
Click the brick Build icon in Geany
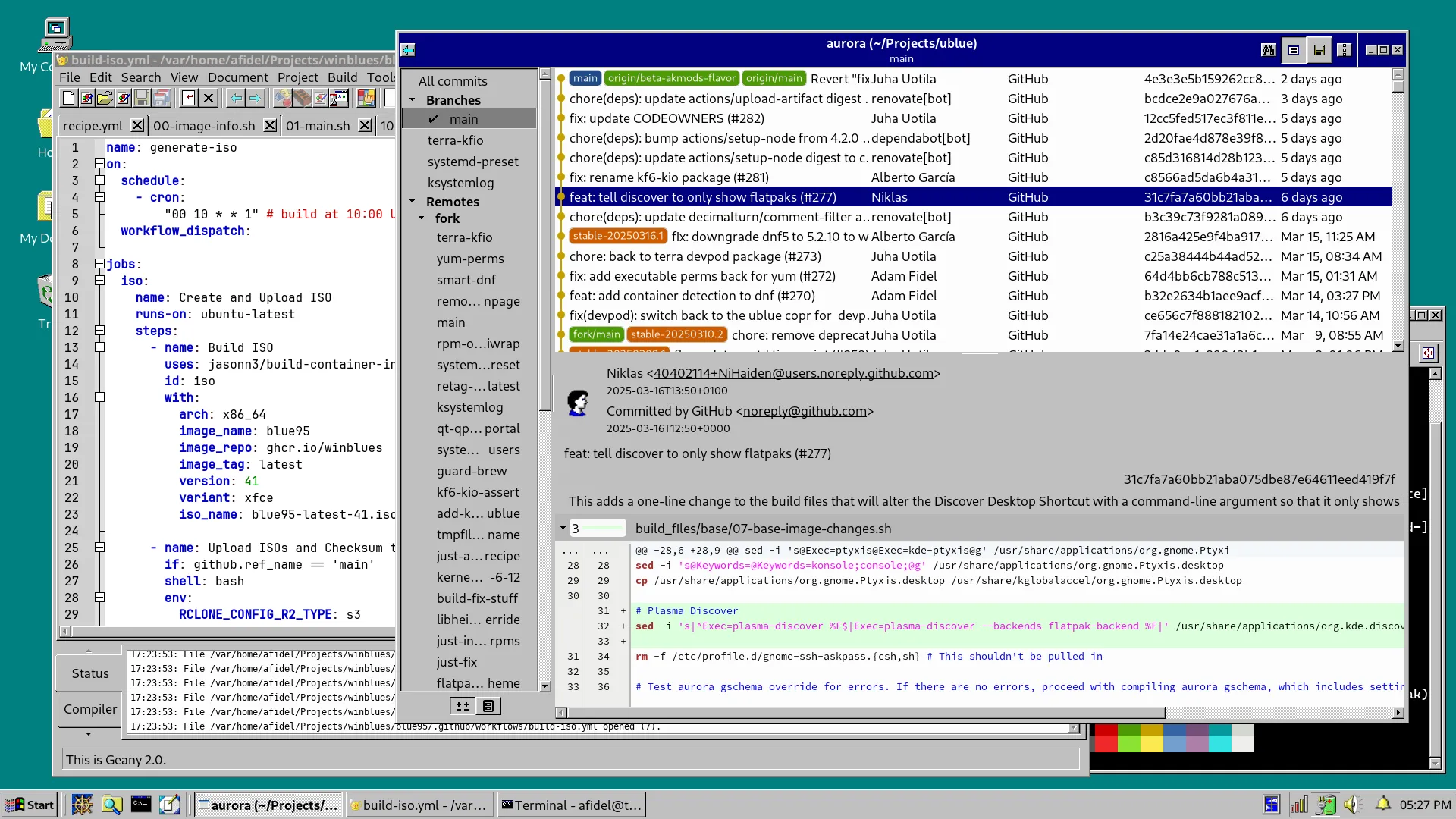[x=302, y=98]
